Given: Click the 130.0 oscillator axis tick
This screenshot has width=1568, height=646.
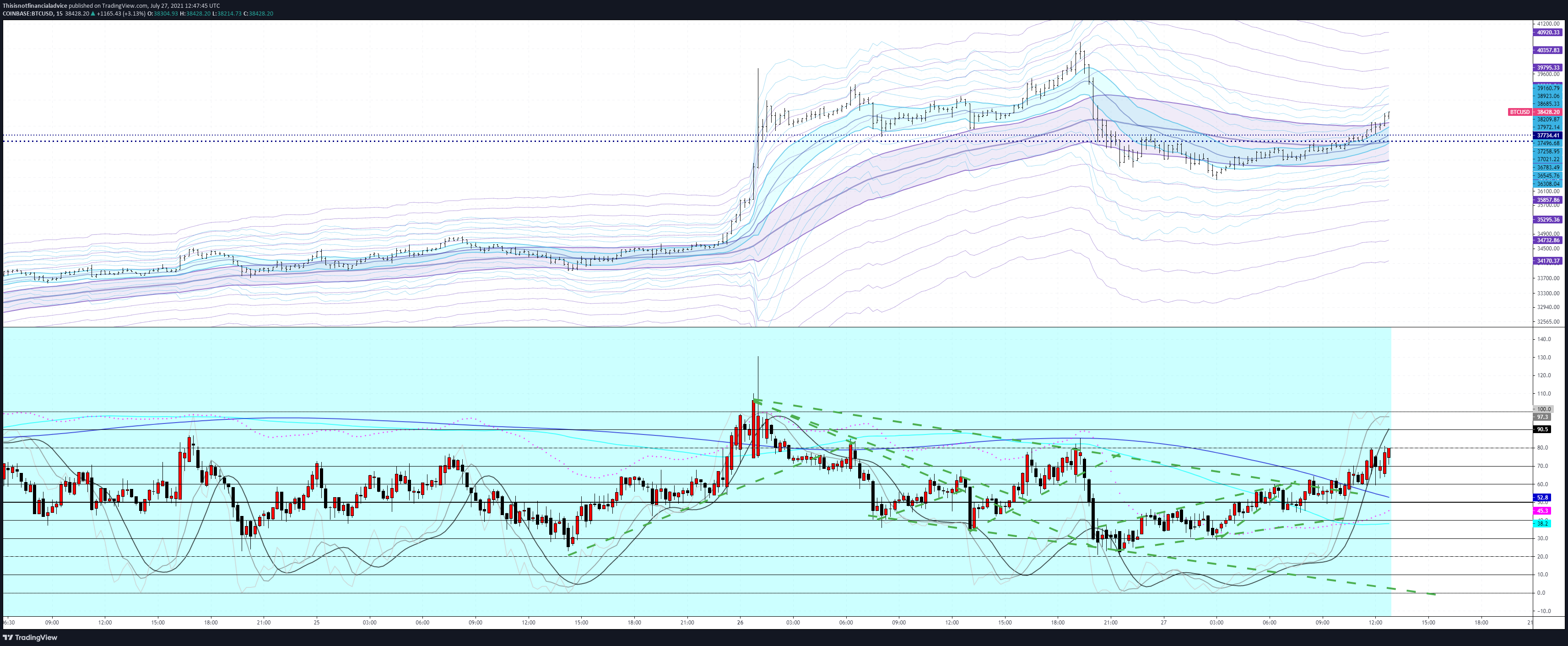Looking at the screenshot, I should pyautogui.click(x=1544, y=358).
